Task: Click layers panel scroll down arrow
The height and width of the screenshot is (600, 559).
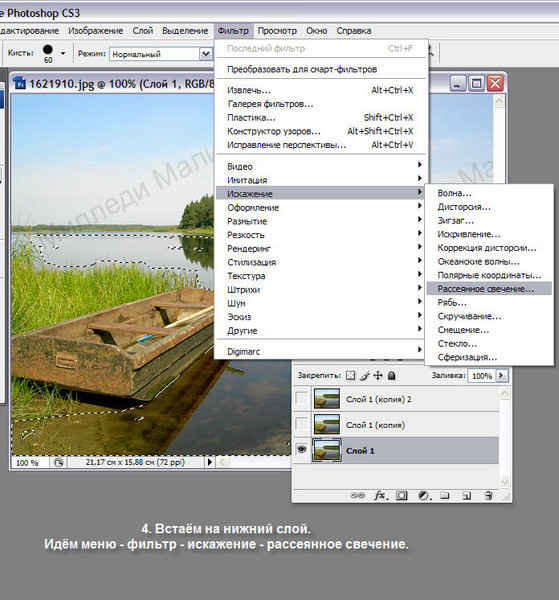Action: [x=505, y=482]
